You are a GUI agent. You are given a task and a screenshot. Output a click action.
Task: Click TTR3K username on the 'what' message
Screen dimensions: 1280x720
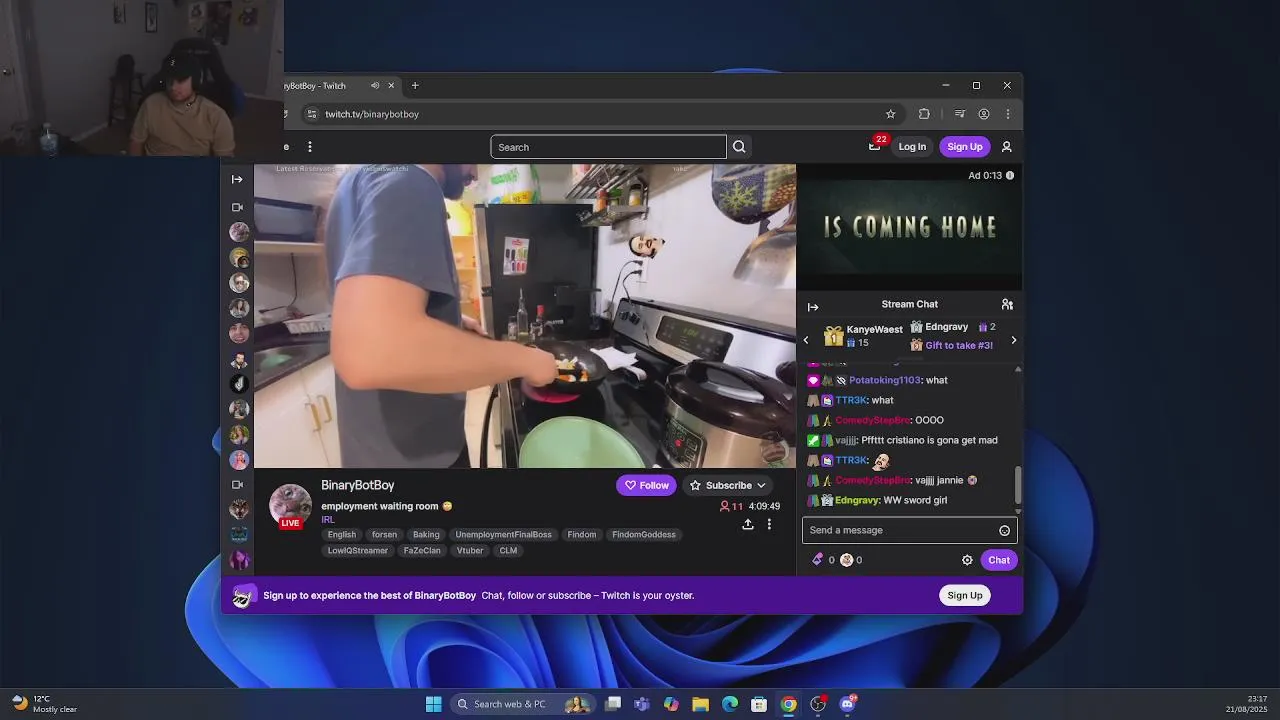pos(851,400)
